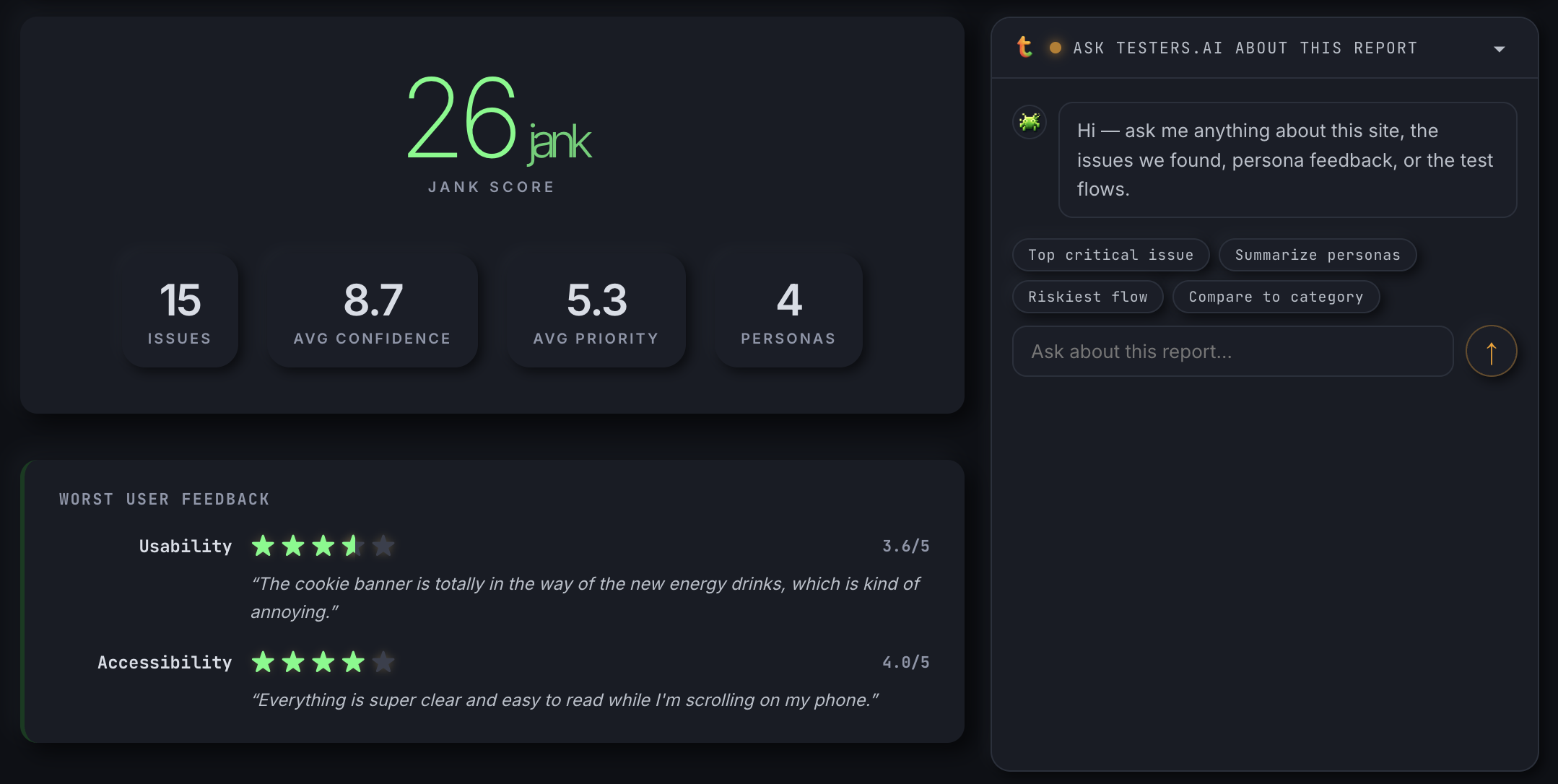The image size is (1558, 784).
Task: Click the "Ask about this report" input field
Action: tap(1232, 352)
